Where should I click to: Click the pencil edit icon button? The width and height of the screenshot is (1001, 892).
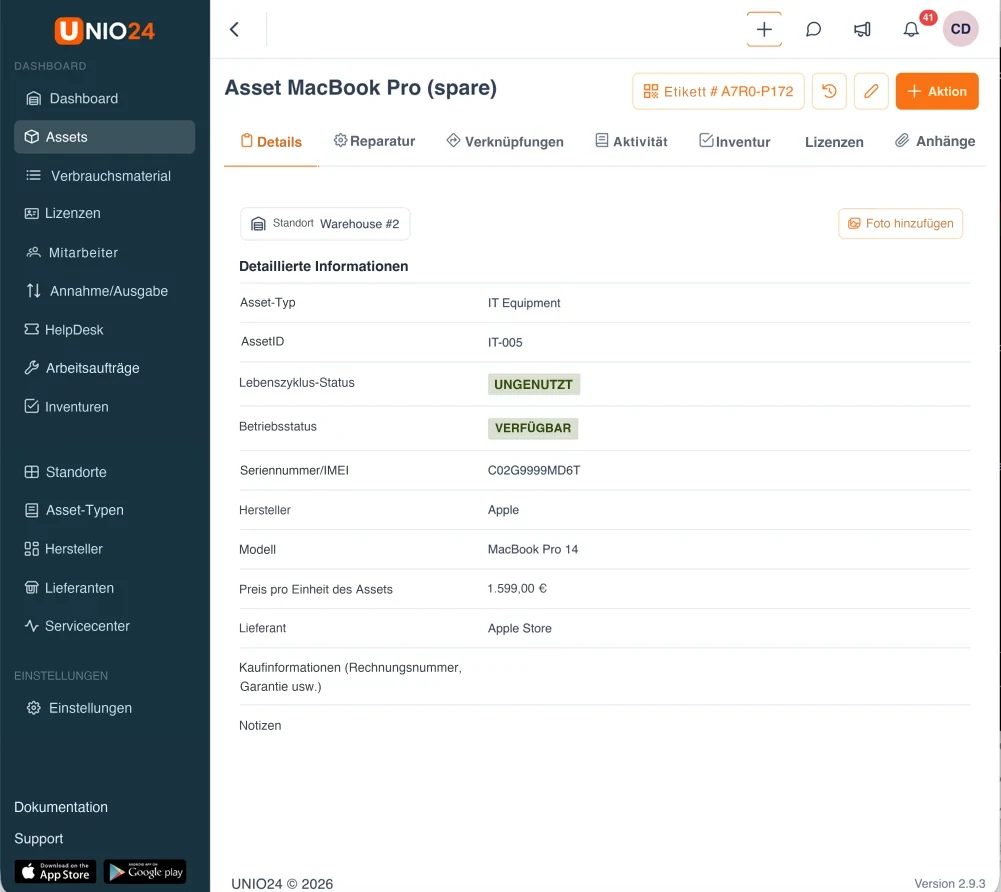click(x=871, y=91)
